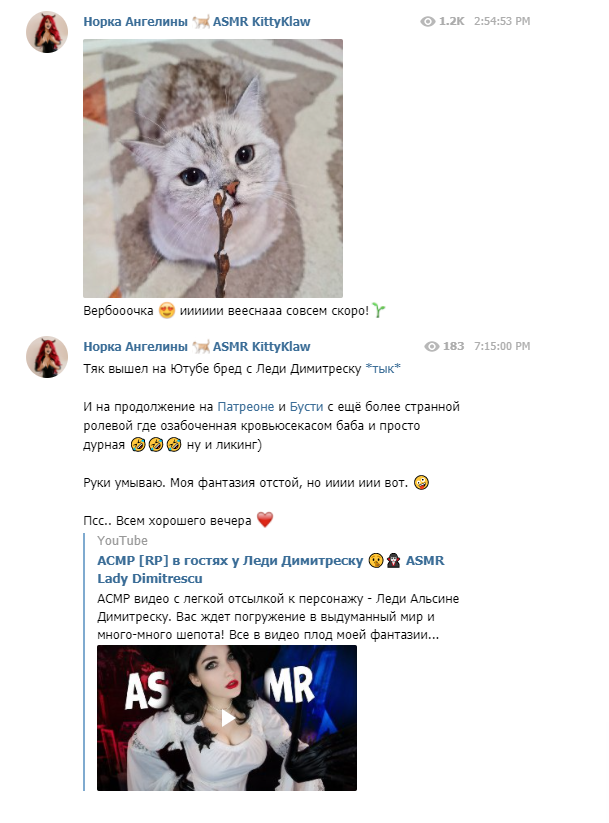Click the channel avatar beside the cat post
The width and height of the screenshot is (609, 823).
tap(47, 32)
